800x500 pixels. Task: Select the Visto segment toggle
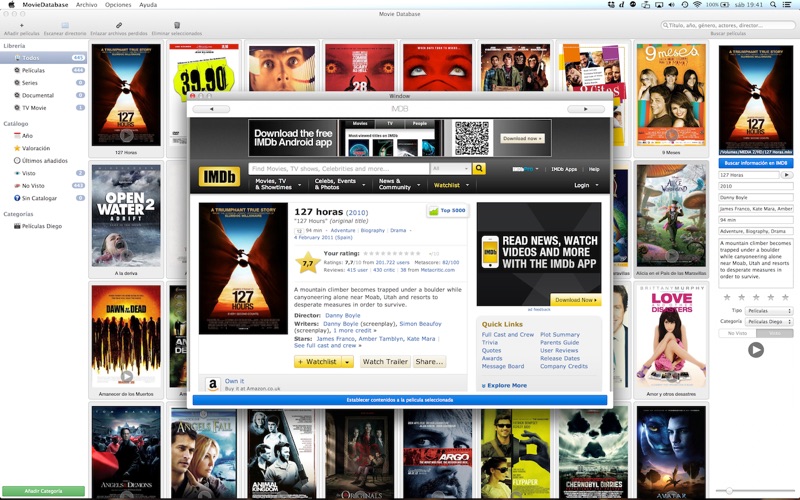774,333
